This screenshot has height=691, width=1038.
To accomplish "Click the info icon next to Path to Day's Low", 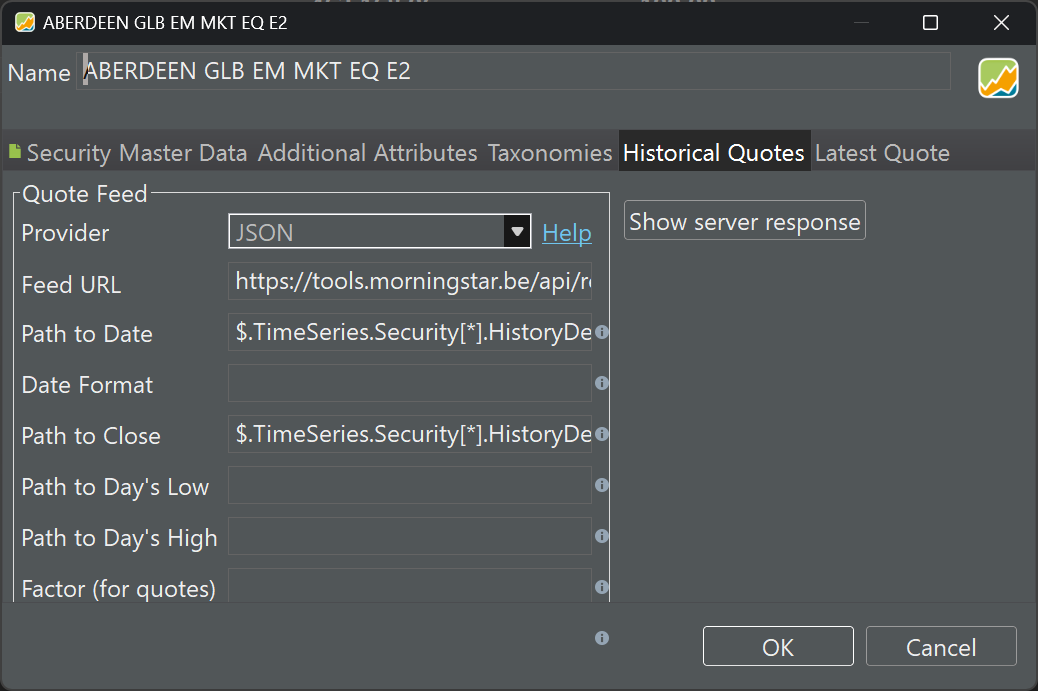I will point(602,485).
